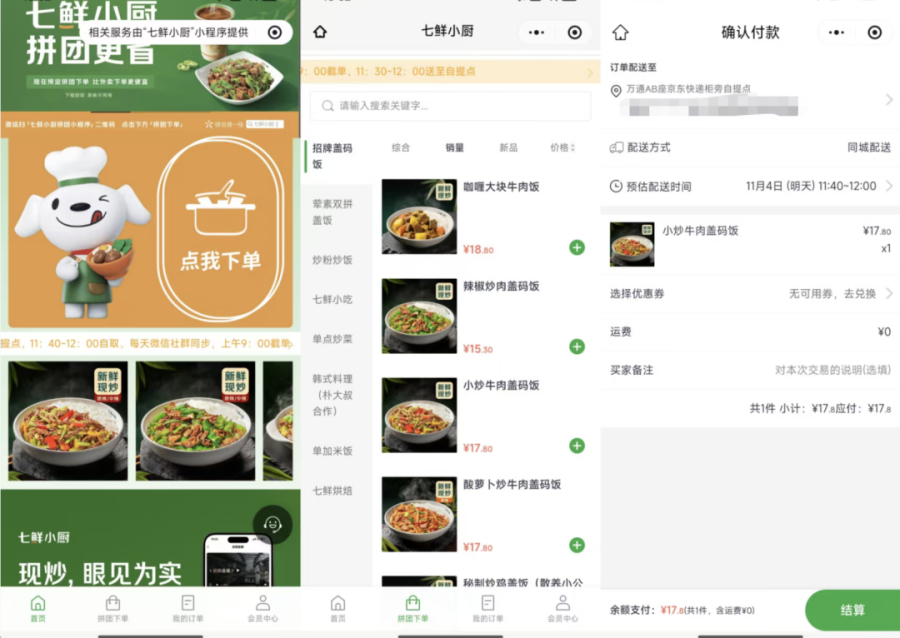Open 选择优惠券 coupon selector
The width and height of the screenshot is (900, 638).
point(840,294)
